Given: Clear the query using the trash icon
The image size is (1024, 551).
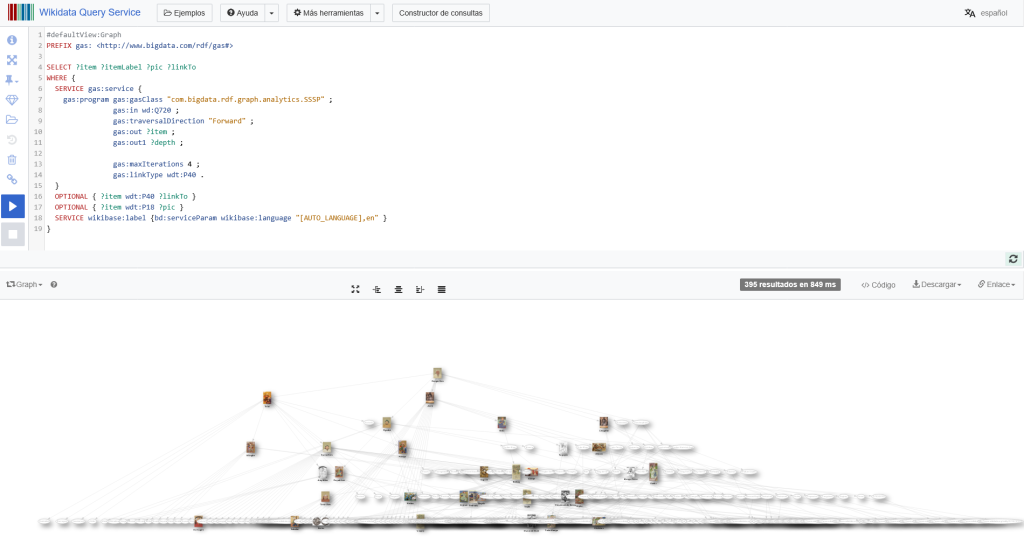Looking at the screenshot, I should 12,159.
